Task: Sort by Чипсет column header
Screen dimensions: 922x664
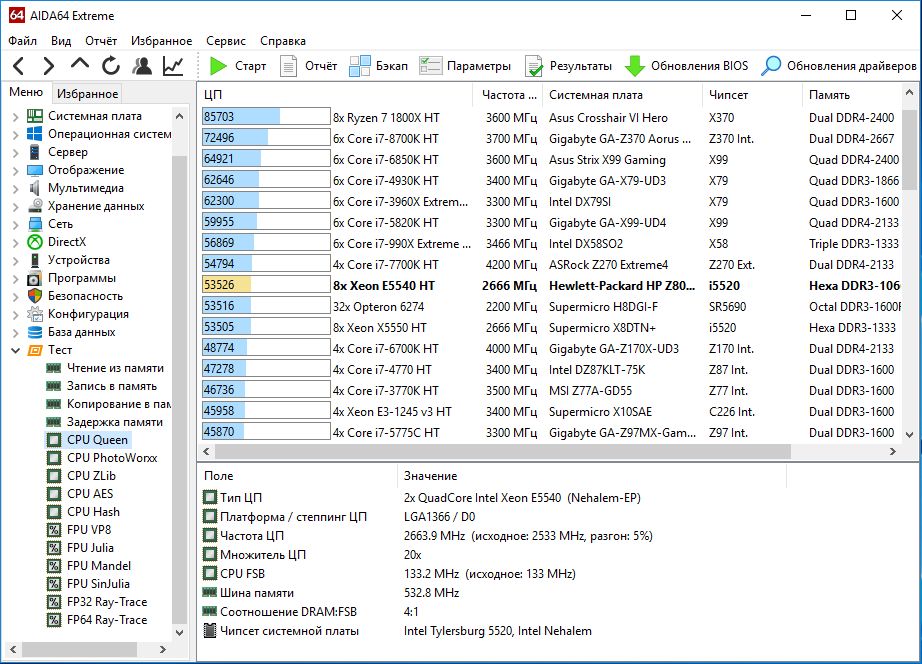Action: tap(728, 94)
